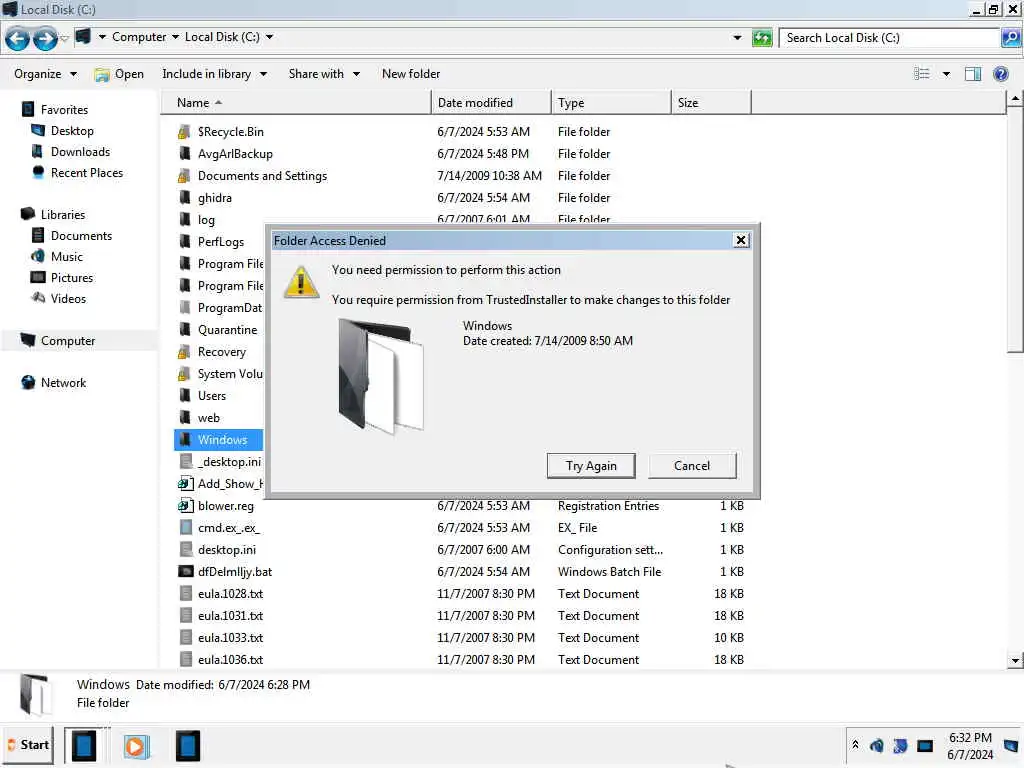This screenshot has width=1024, height=768.
Task: Click the show desktop icon in tray
Action: 1011,745
